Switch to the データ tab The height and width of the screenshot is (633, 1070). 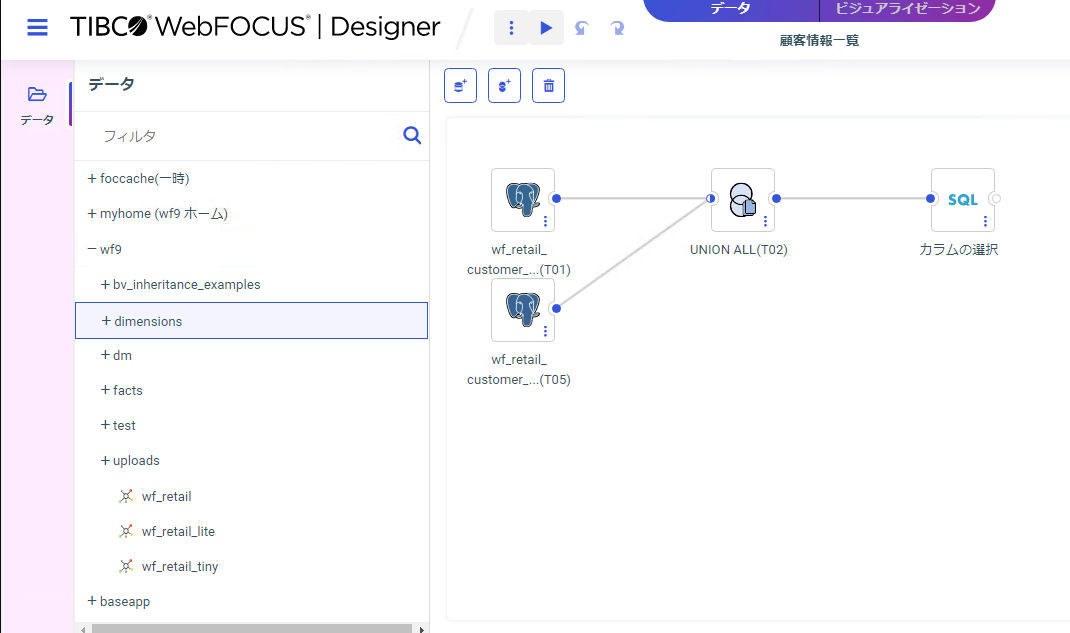[x=731, y=10]
